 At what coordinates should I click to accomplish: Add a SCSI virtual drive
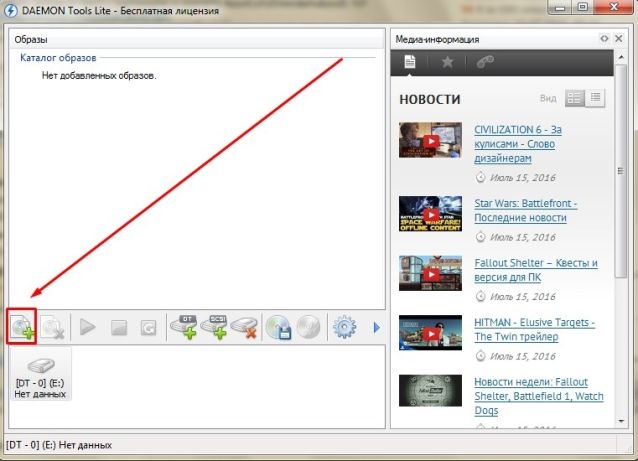pyautogui.click(x=214, y=327)
